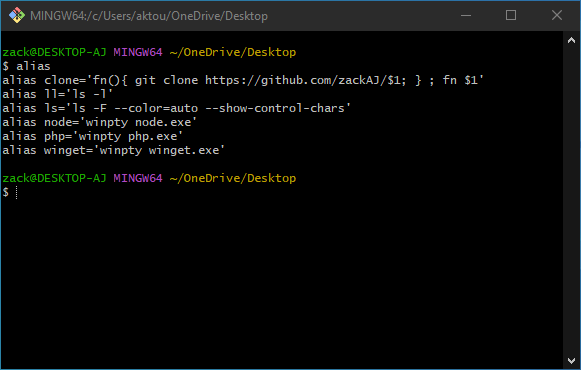Click the alias php='winpty php.exe' line

point(93,136)
